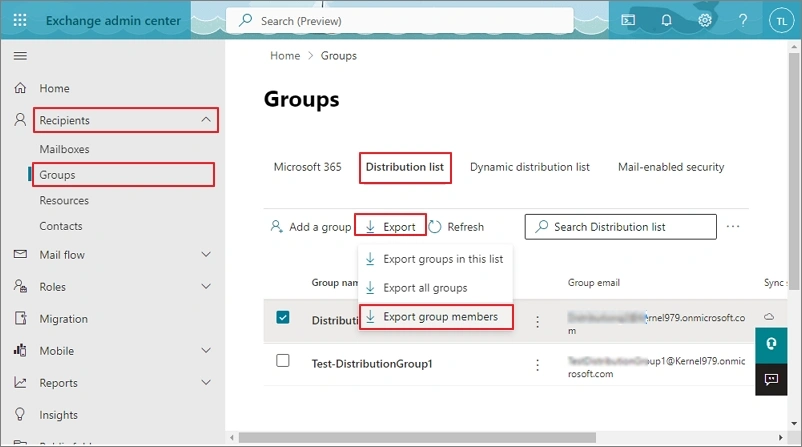Open the notifications bell
Screen dimensions: 802x447
pyautogui.click(x=666, y=20)
